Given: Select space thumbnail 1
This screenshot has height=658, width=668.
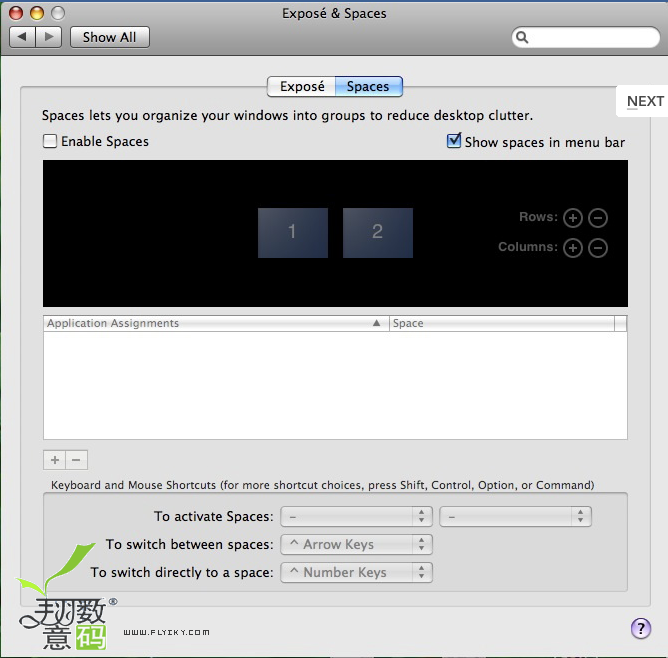Looking at the screenshot, I should (x=293, y=233).
